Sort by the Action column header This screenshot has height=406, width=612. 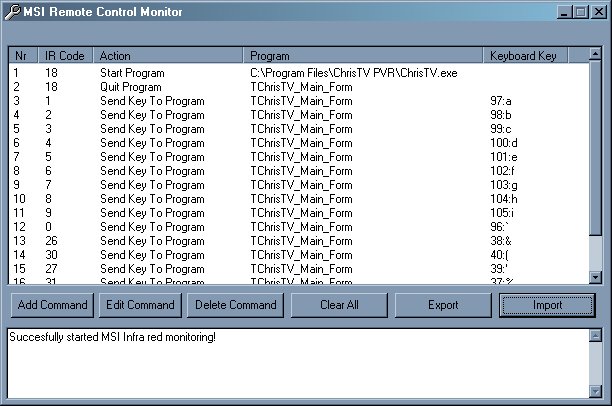168,55
